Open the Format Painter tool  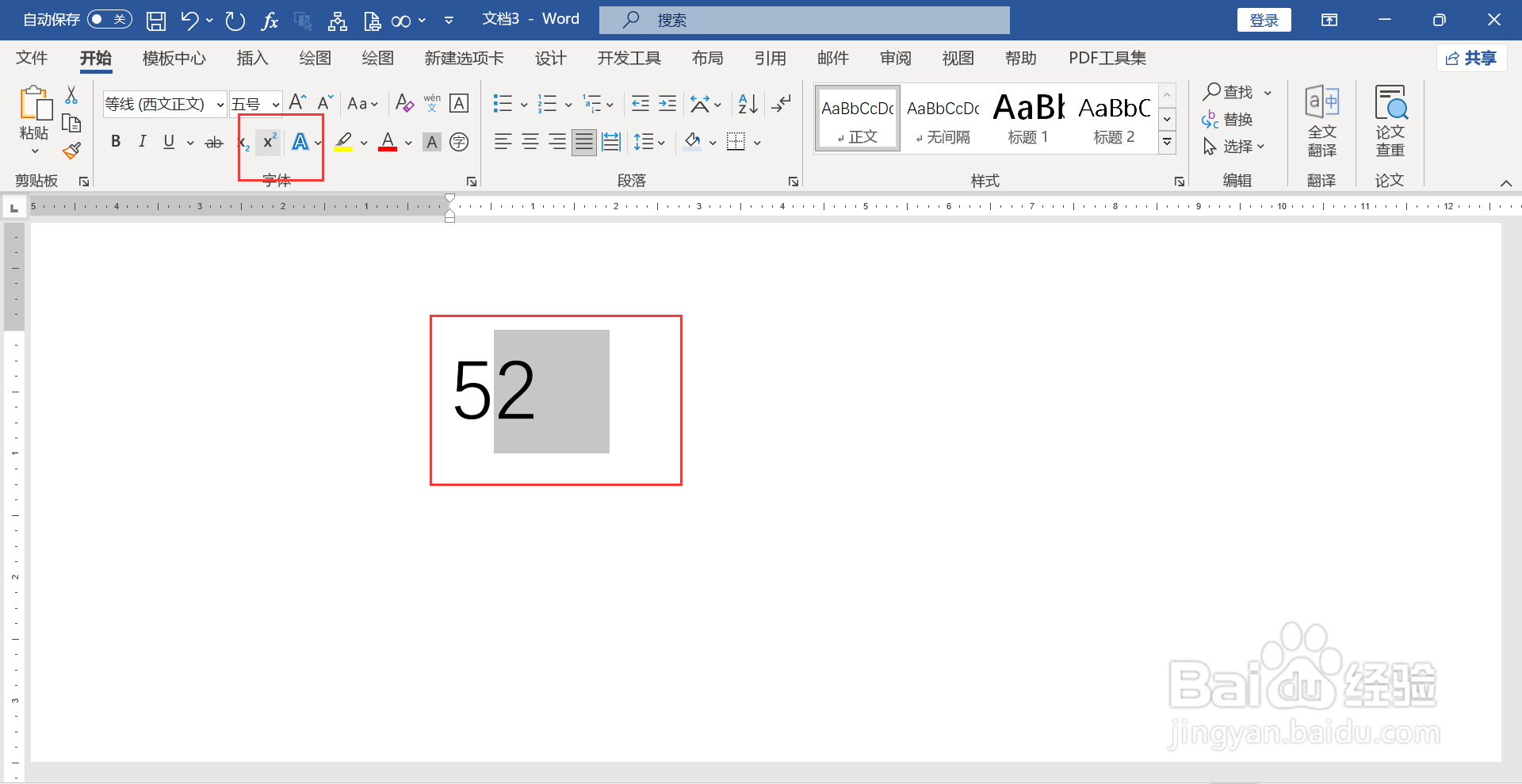pos(71,150)
